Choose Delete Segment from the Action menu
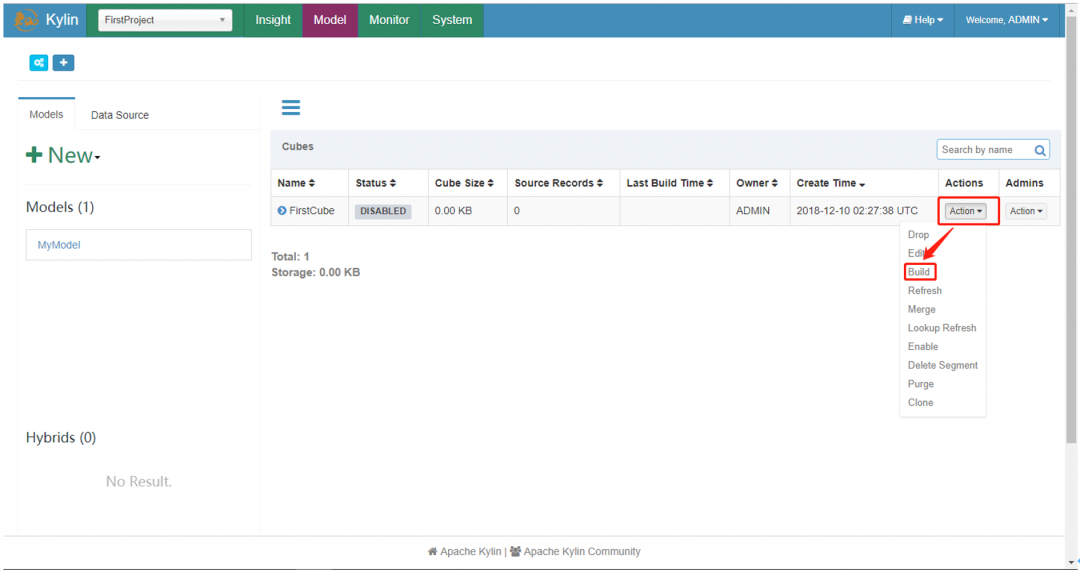Screen dimensions: 1080x570 click(942, 365)
